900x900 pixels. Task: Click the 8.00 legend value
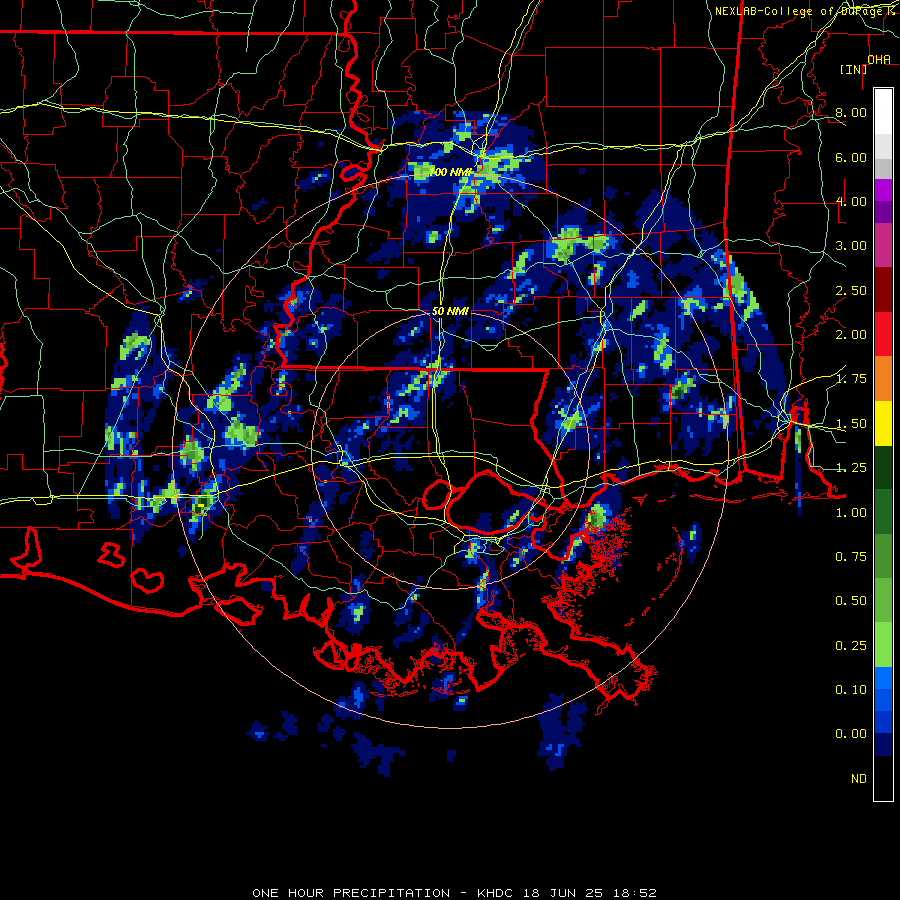[851, 112]
